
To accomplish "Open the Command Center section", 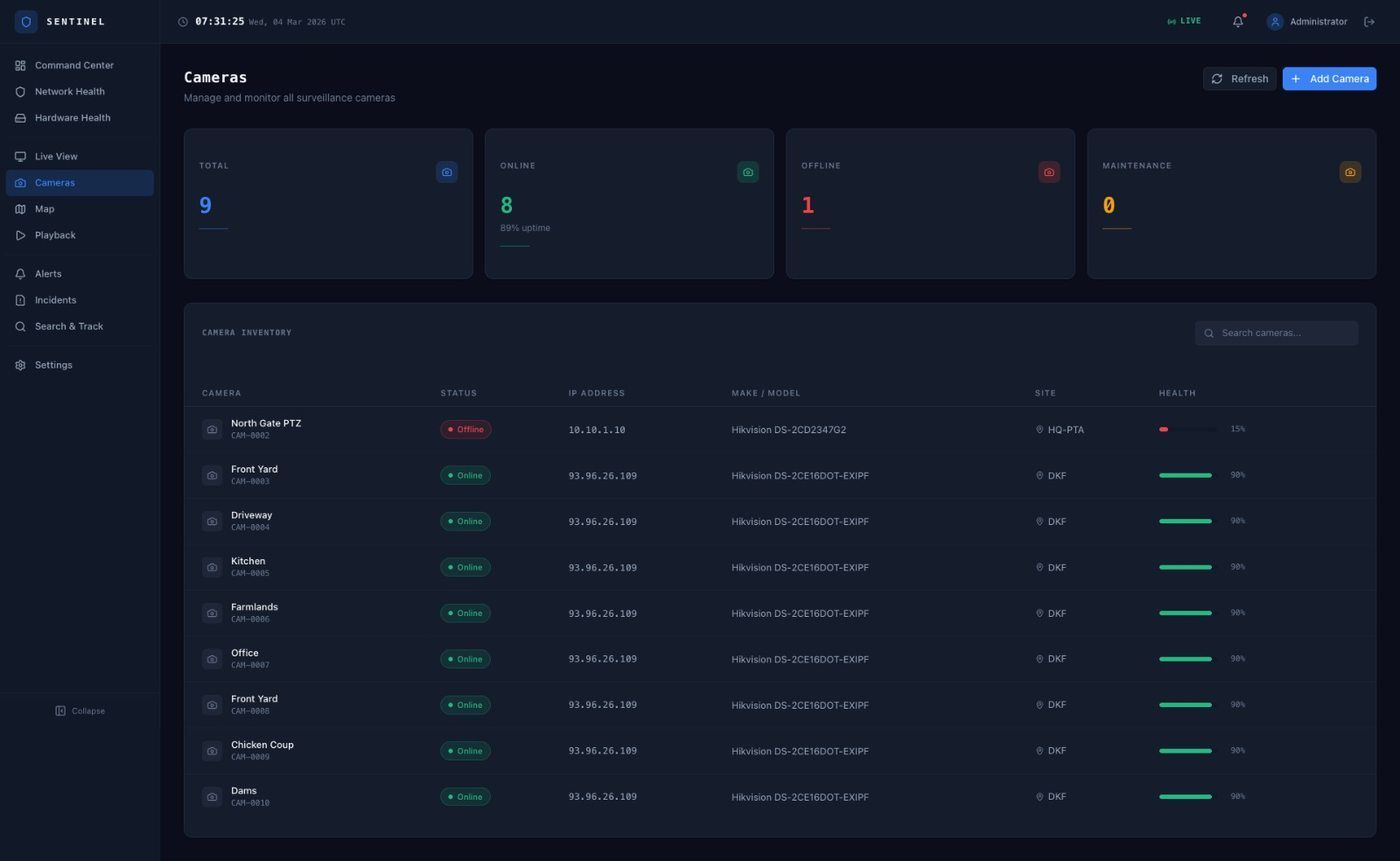I will (x=74, y=65).
